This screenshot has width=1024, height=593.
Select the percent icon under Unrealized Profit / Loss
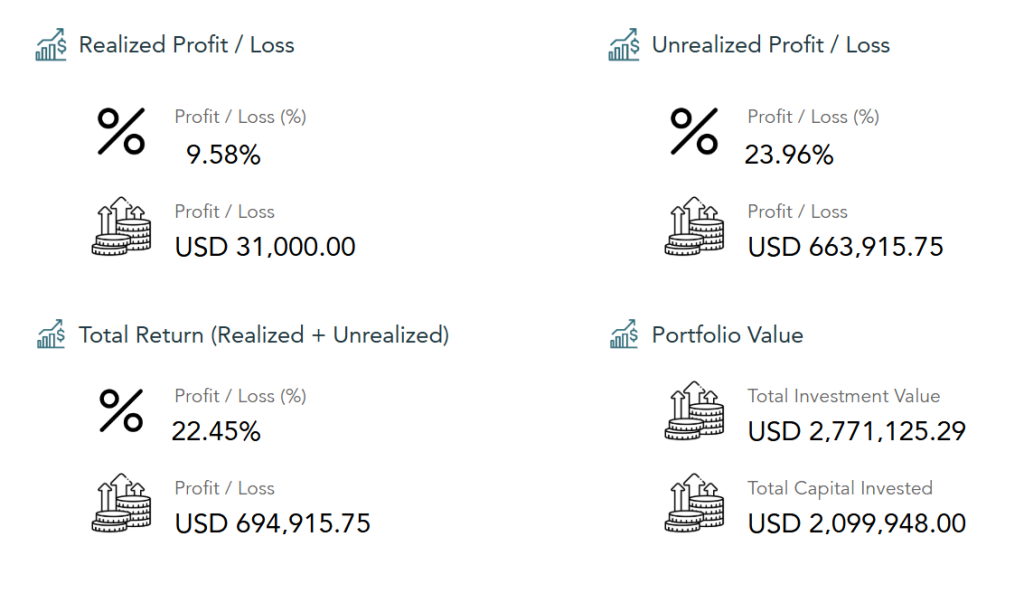(x=694, y=131)
